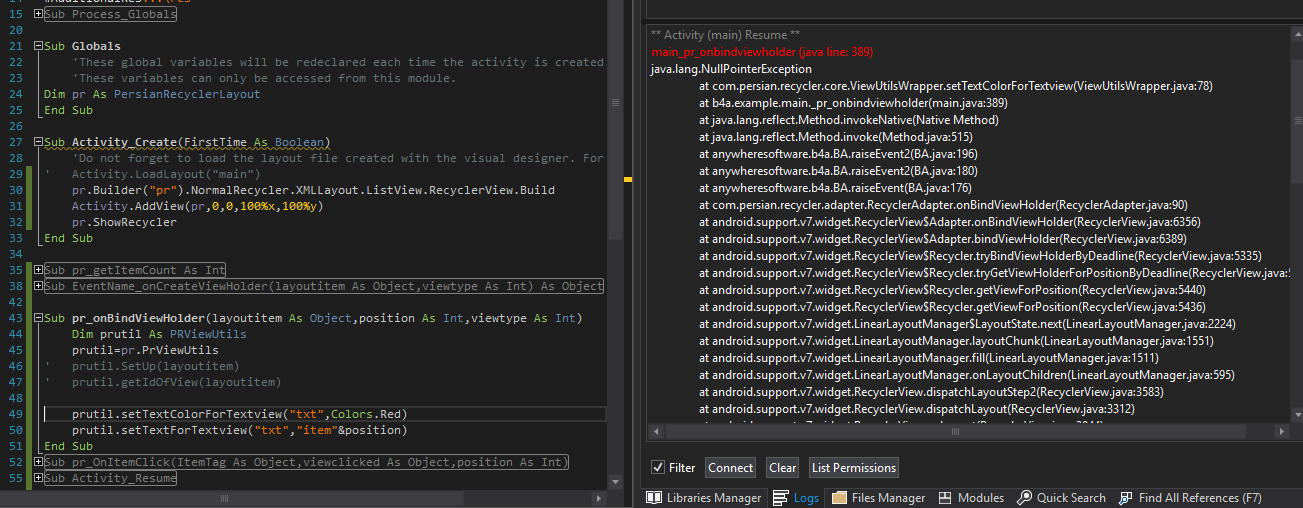Click the logs horizontal scrollbar right arrow
This screenshot has height=508, width=1303.
1282,431
